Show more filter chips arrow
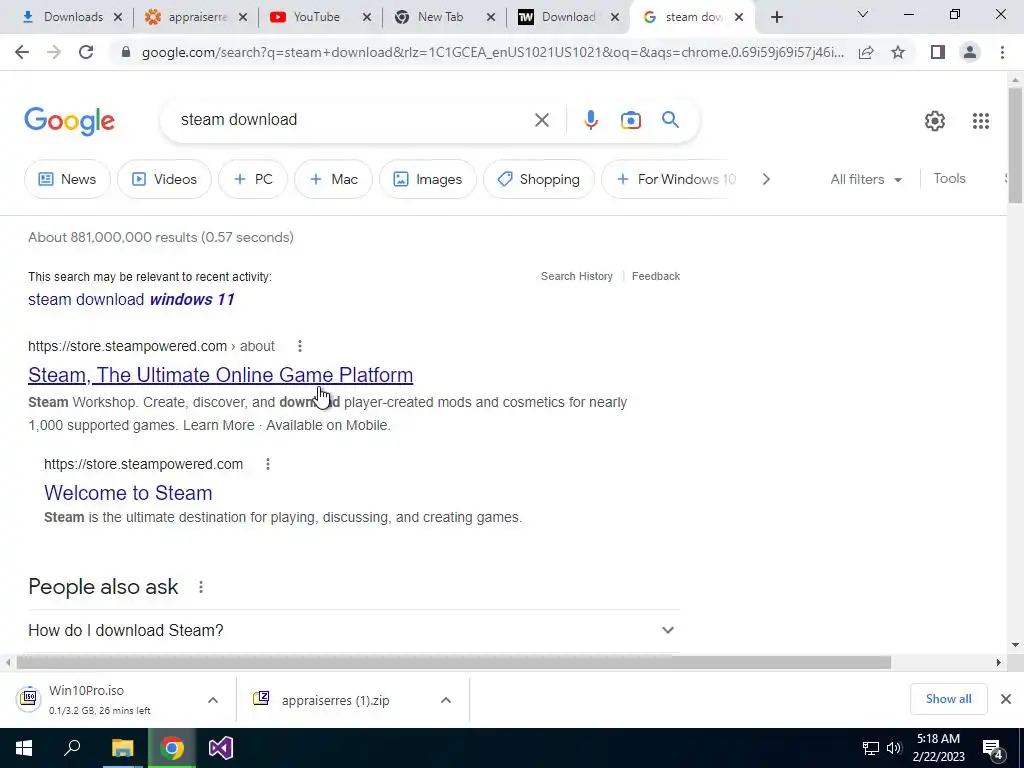The image size is (1024, 768). [x=765, y=180]
